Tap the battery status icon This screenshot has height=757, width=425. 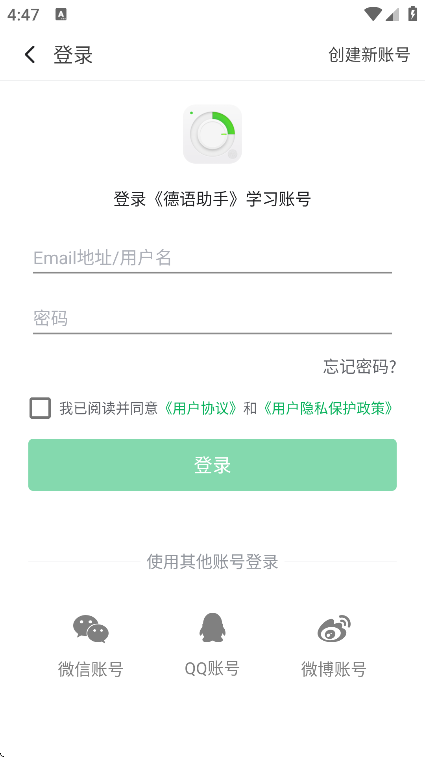pos(412,14)
